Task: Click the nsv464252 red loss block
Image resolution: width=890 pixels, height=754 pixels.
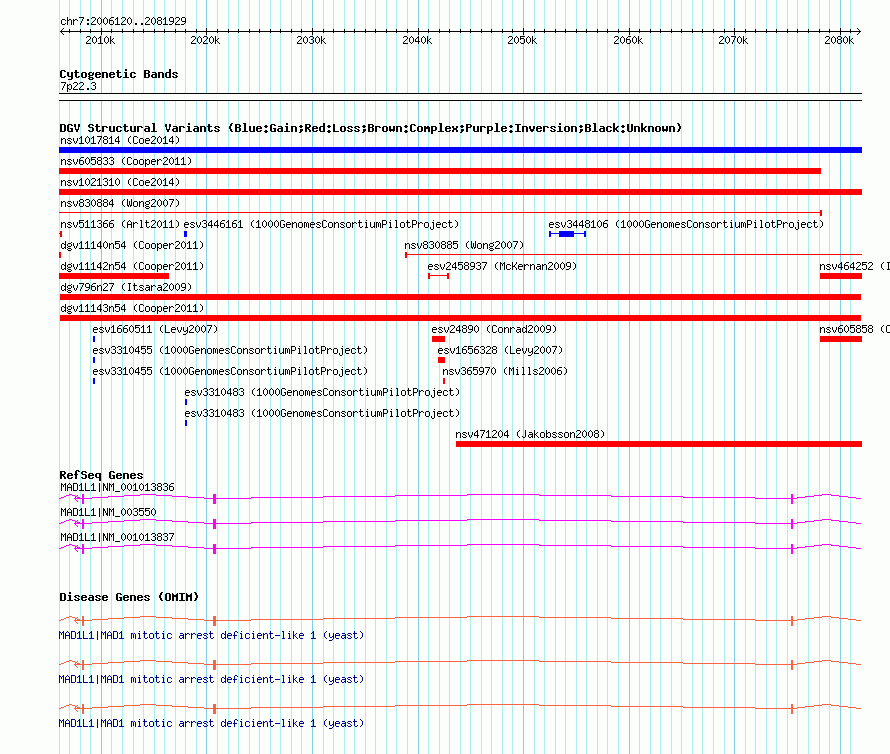Action: [x=841, y=276]
